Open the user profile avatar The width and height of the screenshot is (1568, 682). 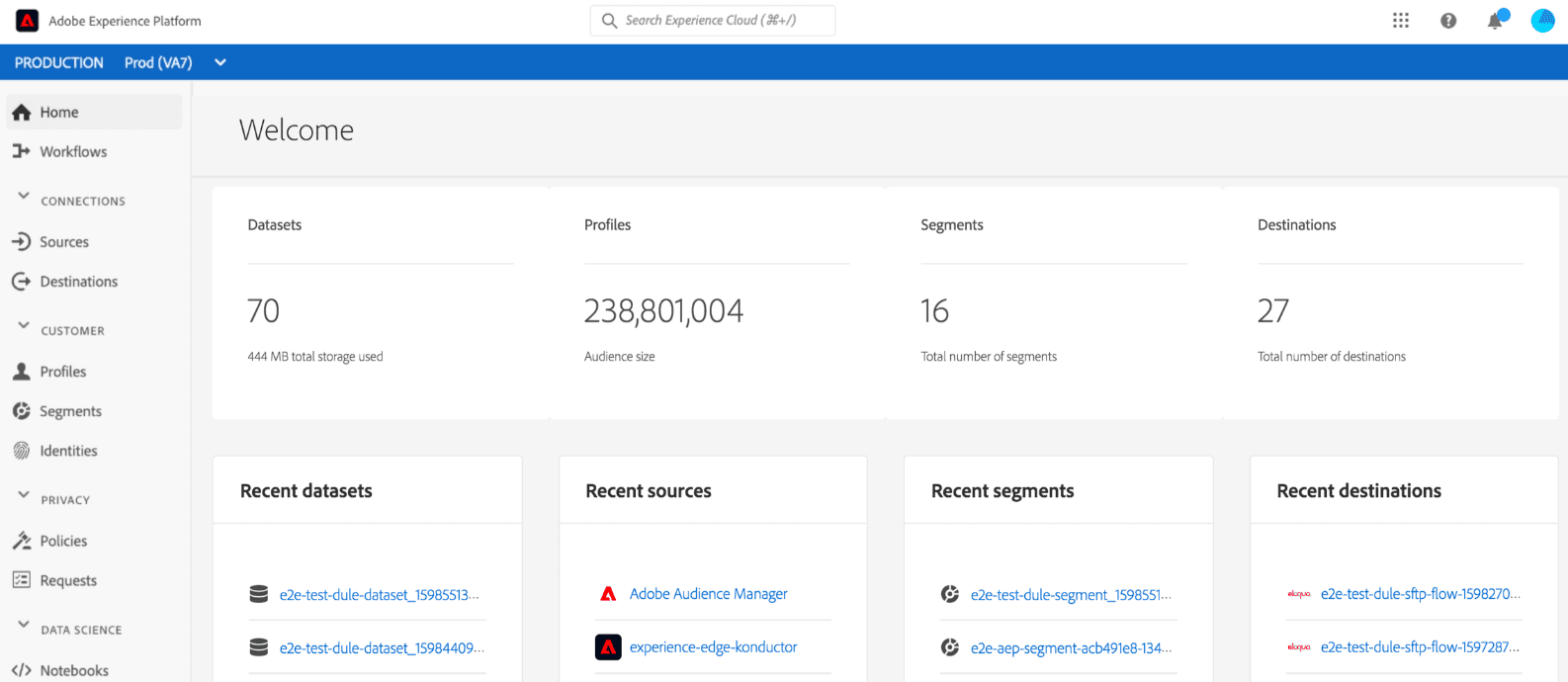click(x=1542, y=21)
